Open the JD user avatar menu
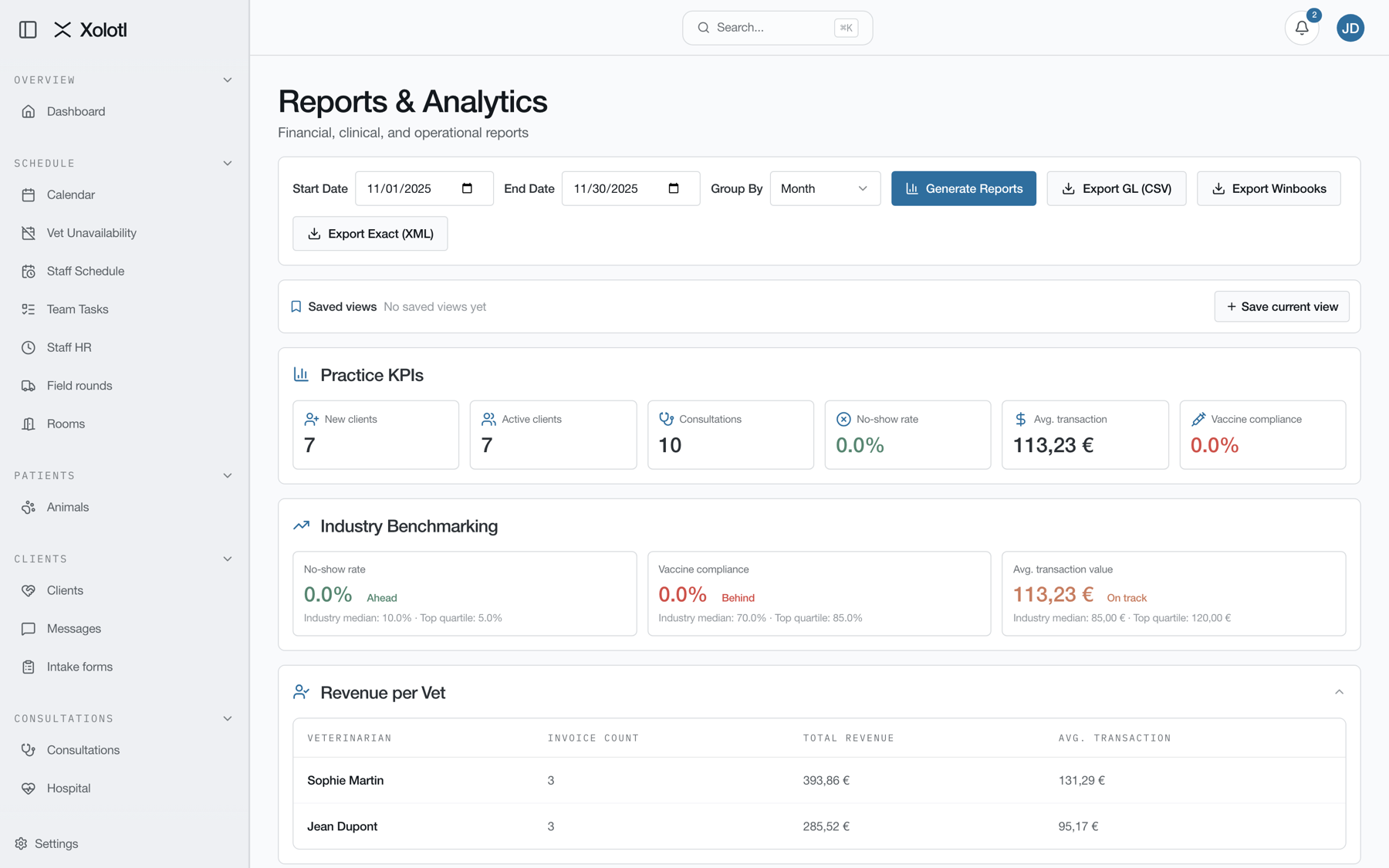This screenshot has height=868, width=1389. [x=1350, y=28]
